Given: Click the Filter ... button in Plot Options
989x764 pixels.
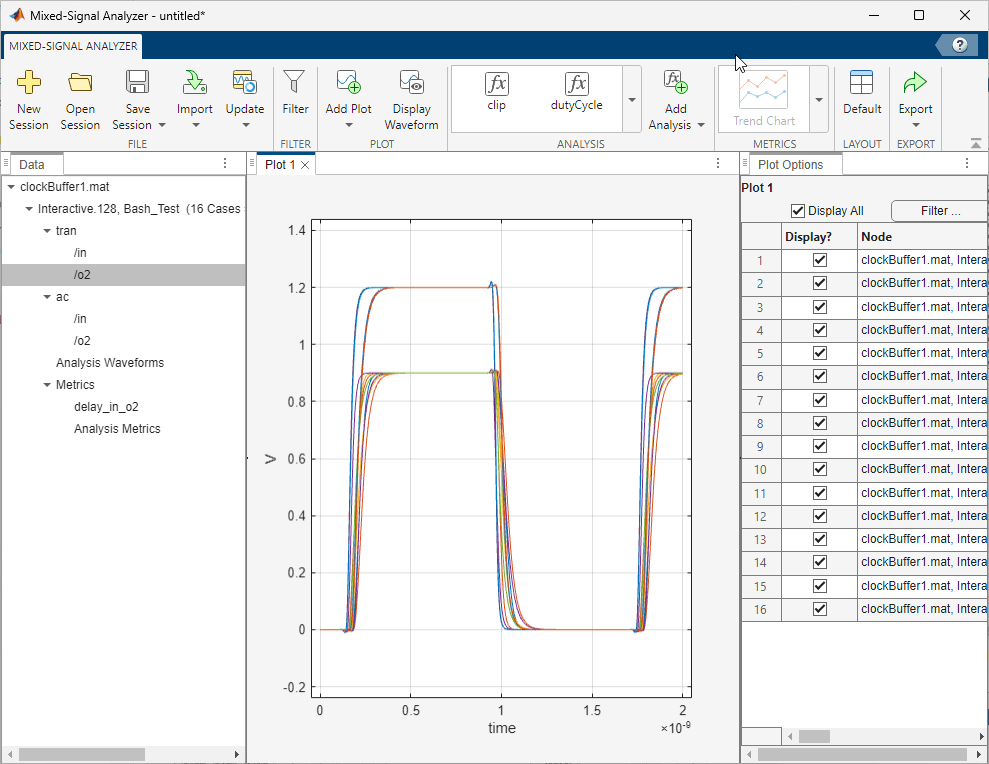Looking at the screenshot, I should point(939,211).
